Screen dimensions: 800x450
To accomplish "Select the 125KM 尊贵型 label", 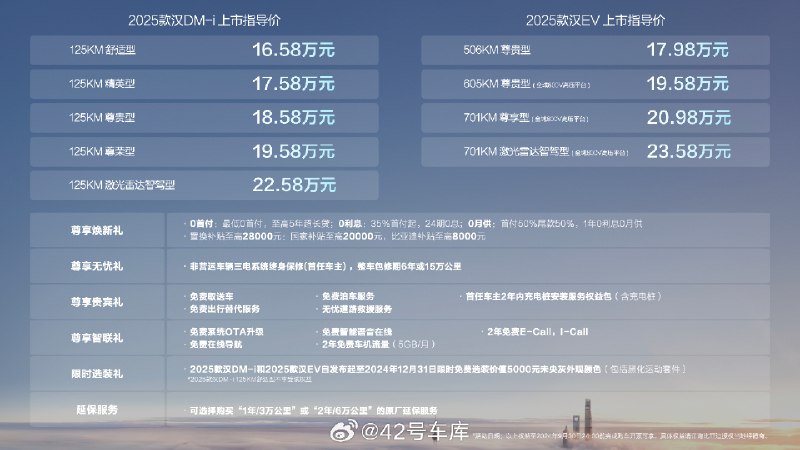I will point(102,117).
